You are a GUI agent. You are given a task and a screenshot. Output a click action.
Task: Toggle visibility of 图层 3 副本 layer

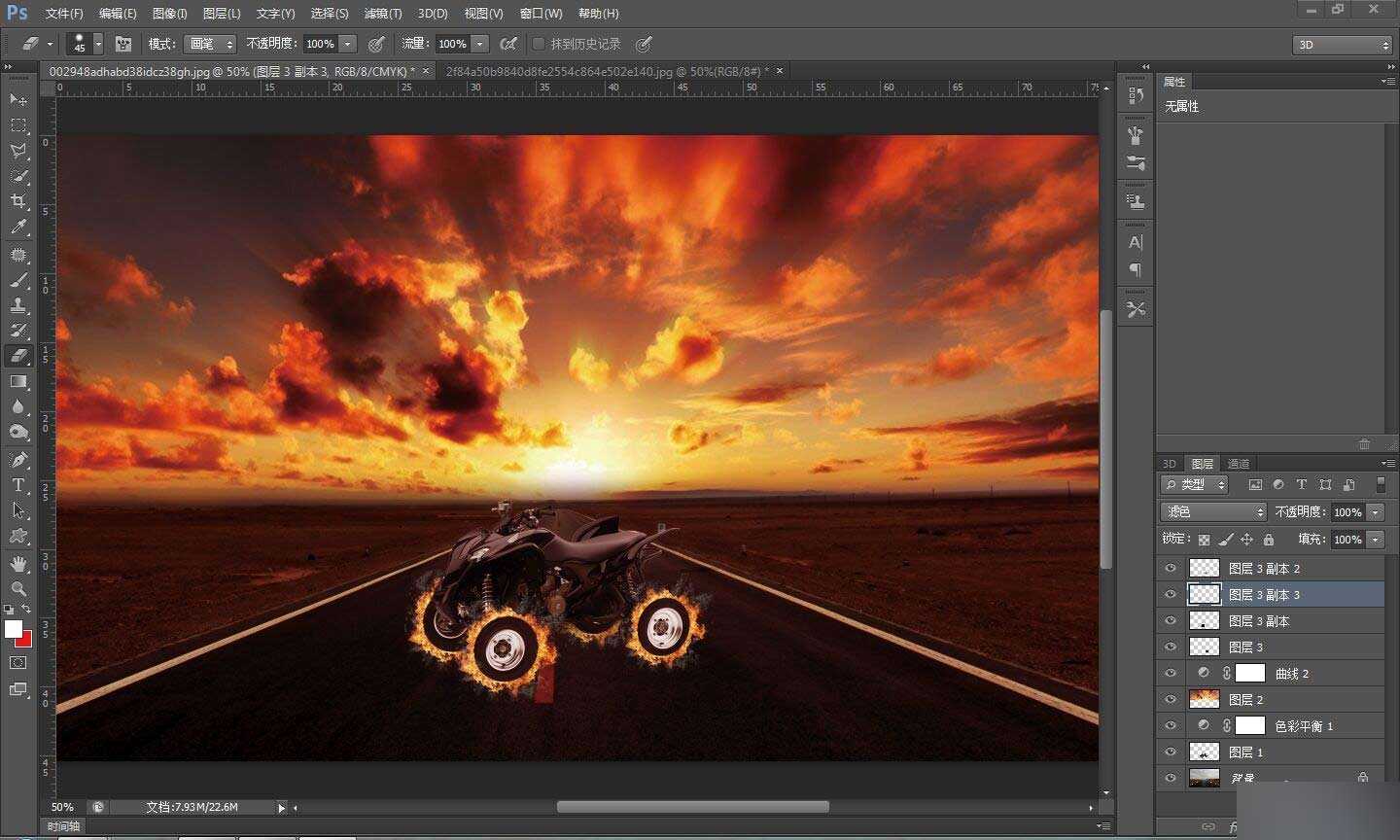click(1171, 620)
